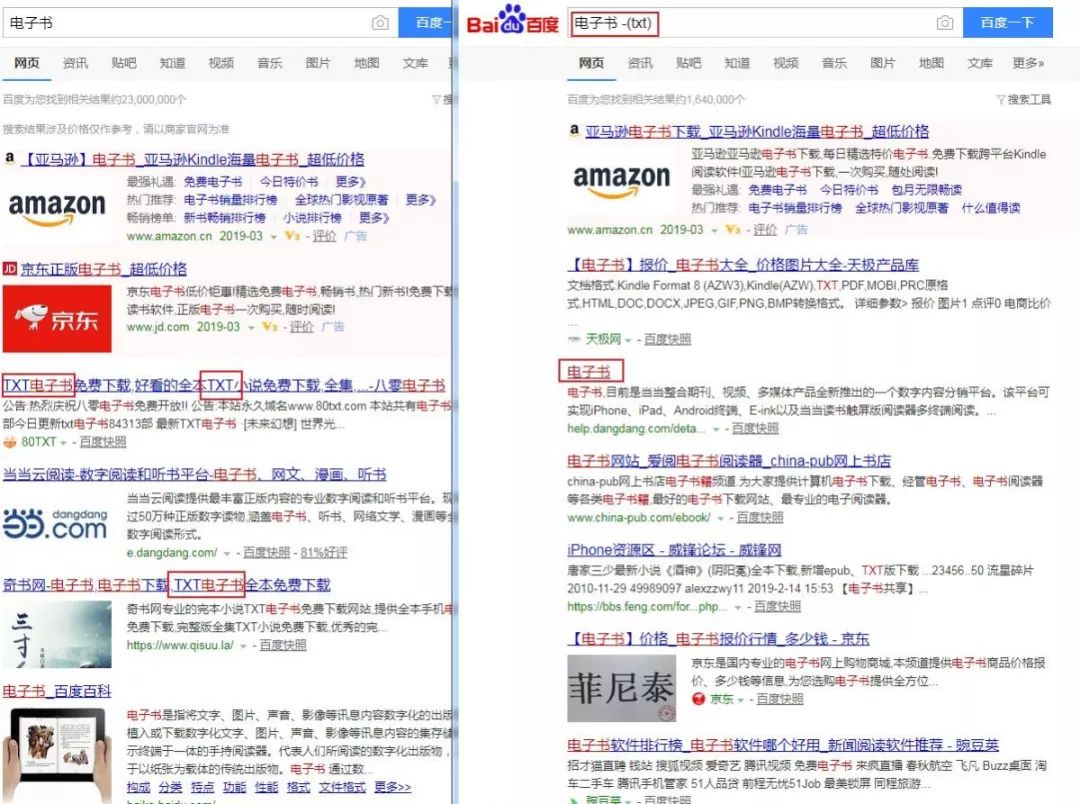
Task: Open the 贴吧 tab in left window
Action: point(123,63)
